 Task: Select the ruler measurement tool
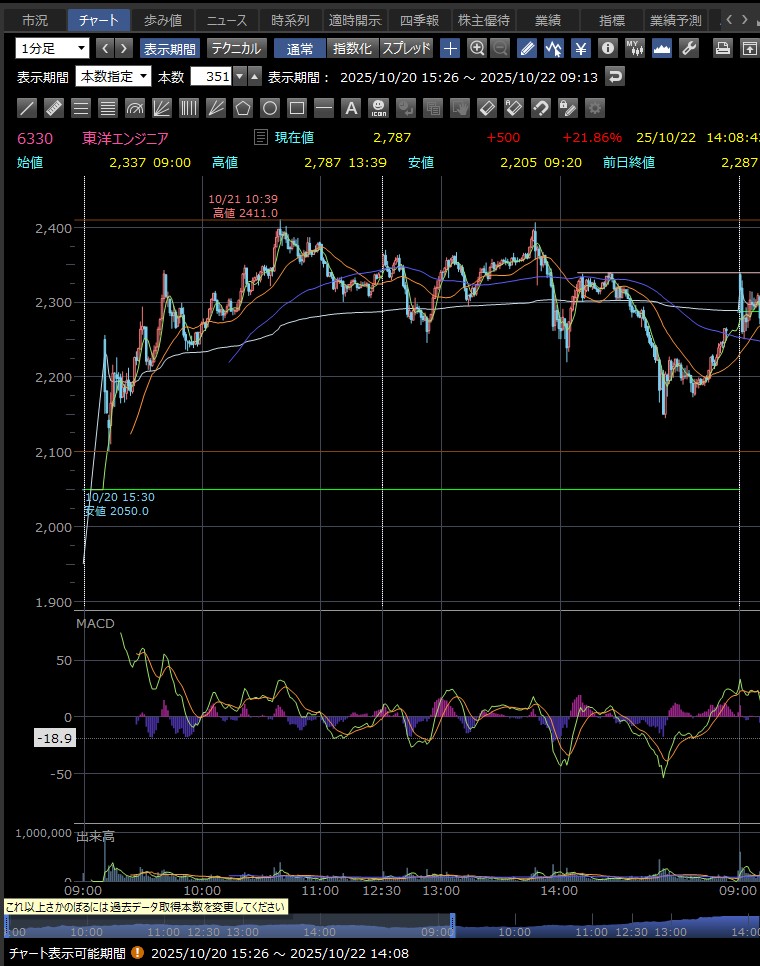(55, 108)
